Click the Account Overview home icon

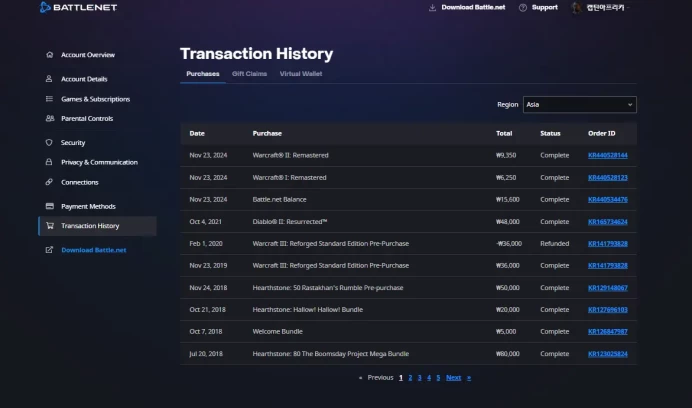coord(49,55)
